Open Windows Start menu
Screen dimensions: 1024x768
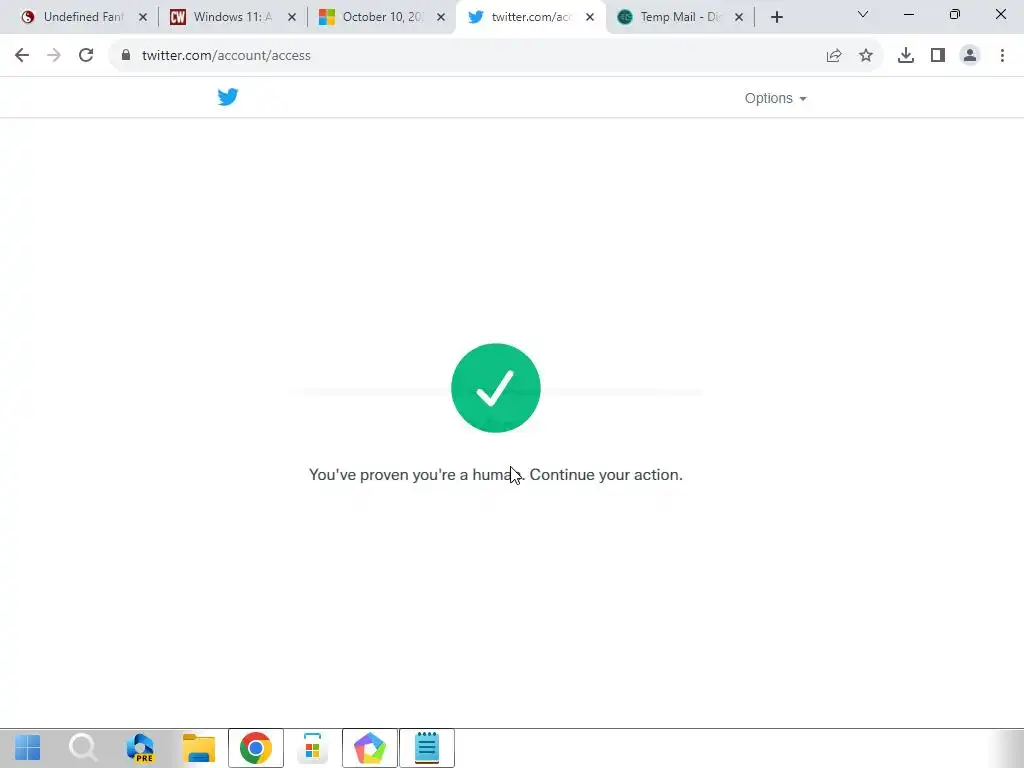pyautogui.click(x=28, y=748)
